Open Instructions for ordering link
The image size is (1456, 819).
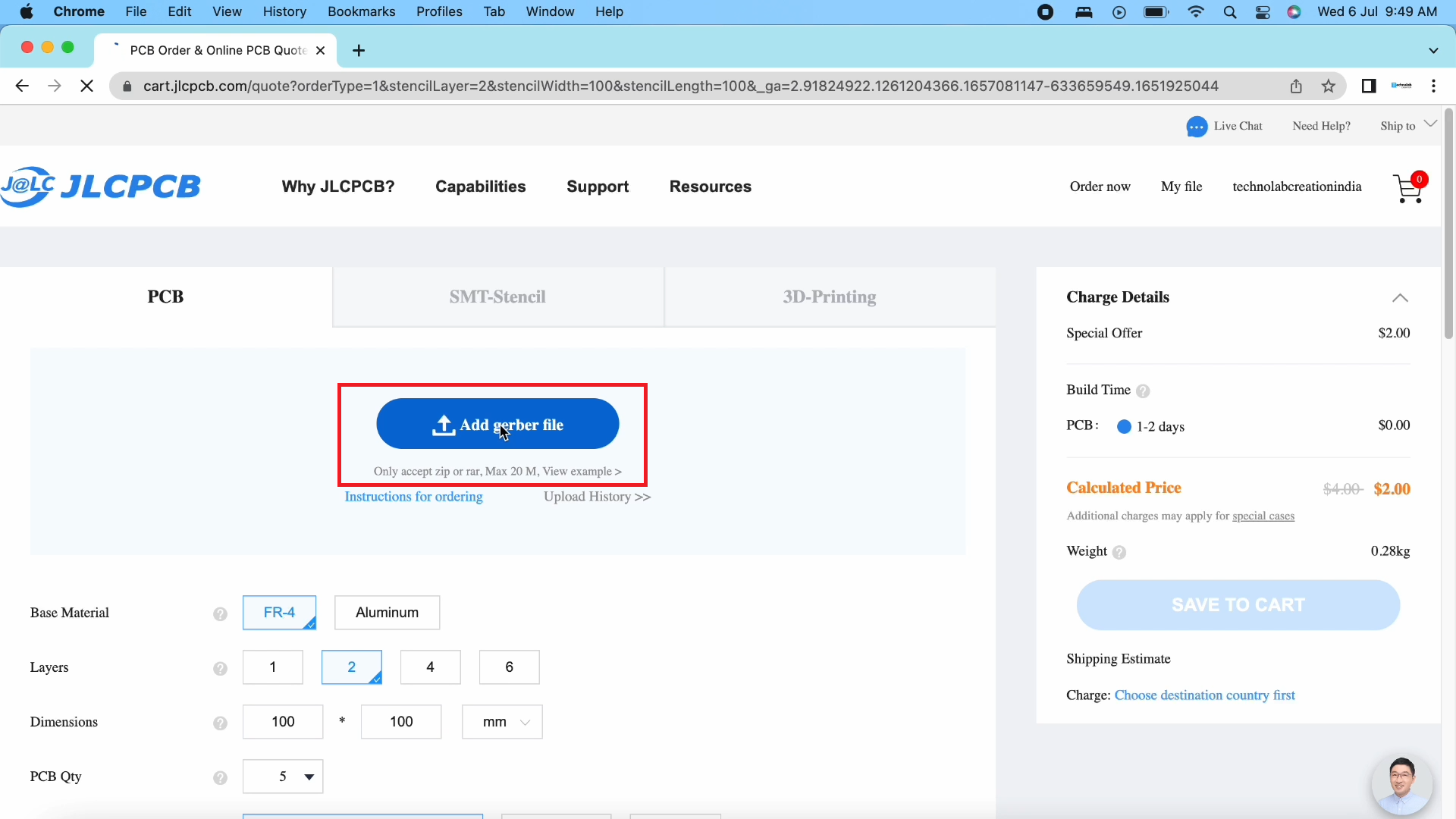pyautogui.click(x=413, y=497)
